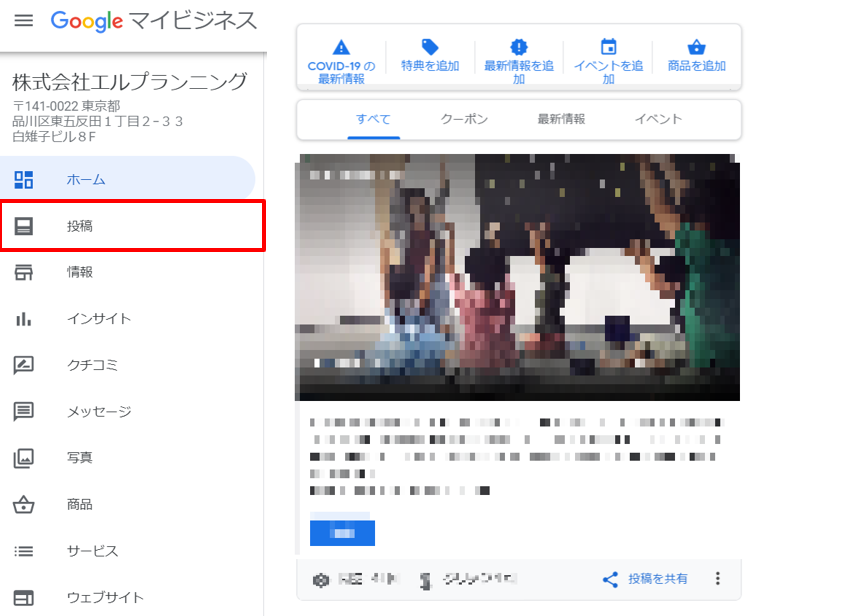The width and height of the screenshot is (854, 616).
Task: Click the クチコミ review icon
Action: point(23,365)
